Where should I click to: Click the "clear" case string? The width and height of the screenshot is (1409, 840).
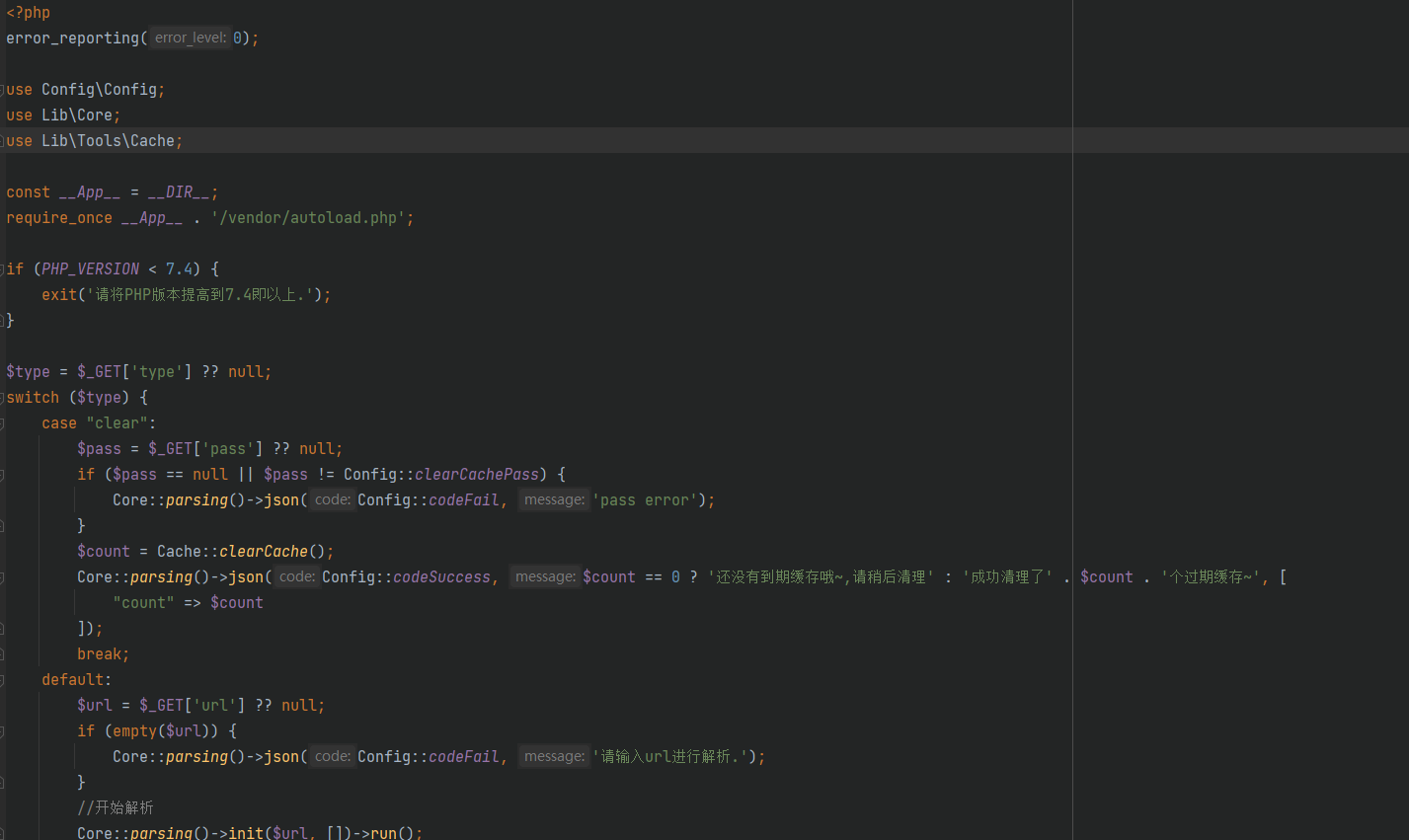[x=117, y=423]
